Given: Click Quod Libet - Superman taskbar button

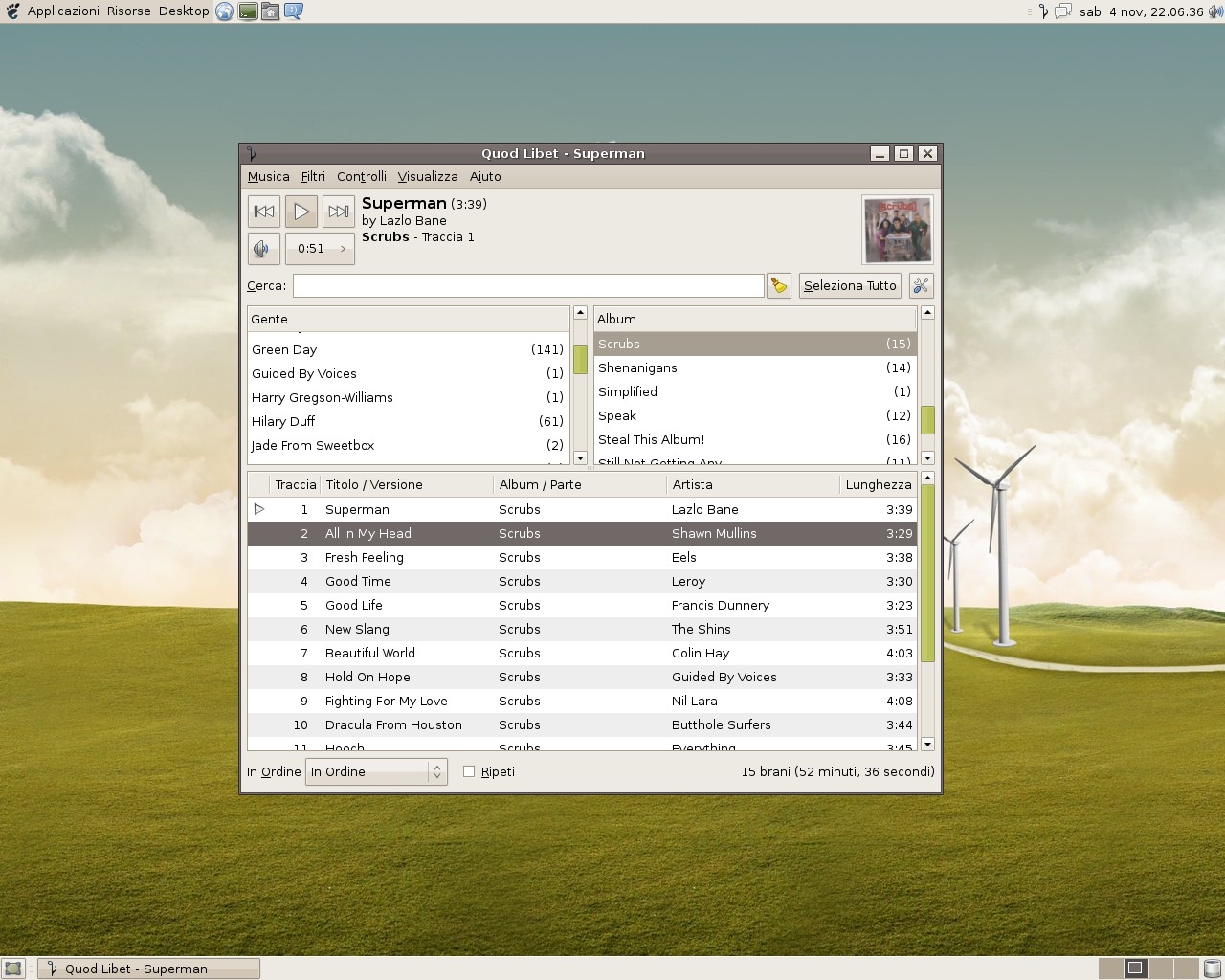Looking at the screenshot, I should (148, 969).
